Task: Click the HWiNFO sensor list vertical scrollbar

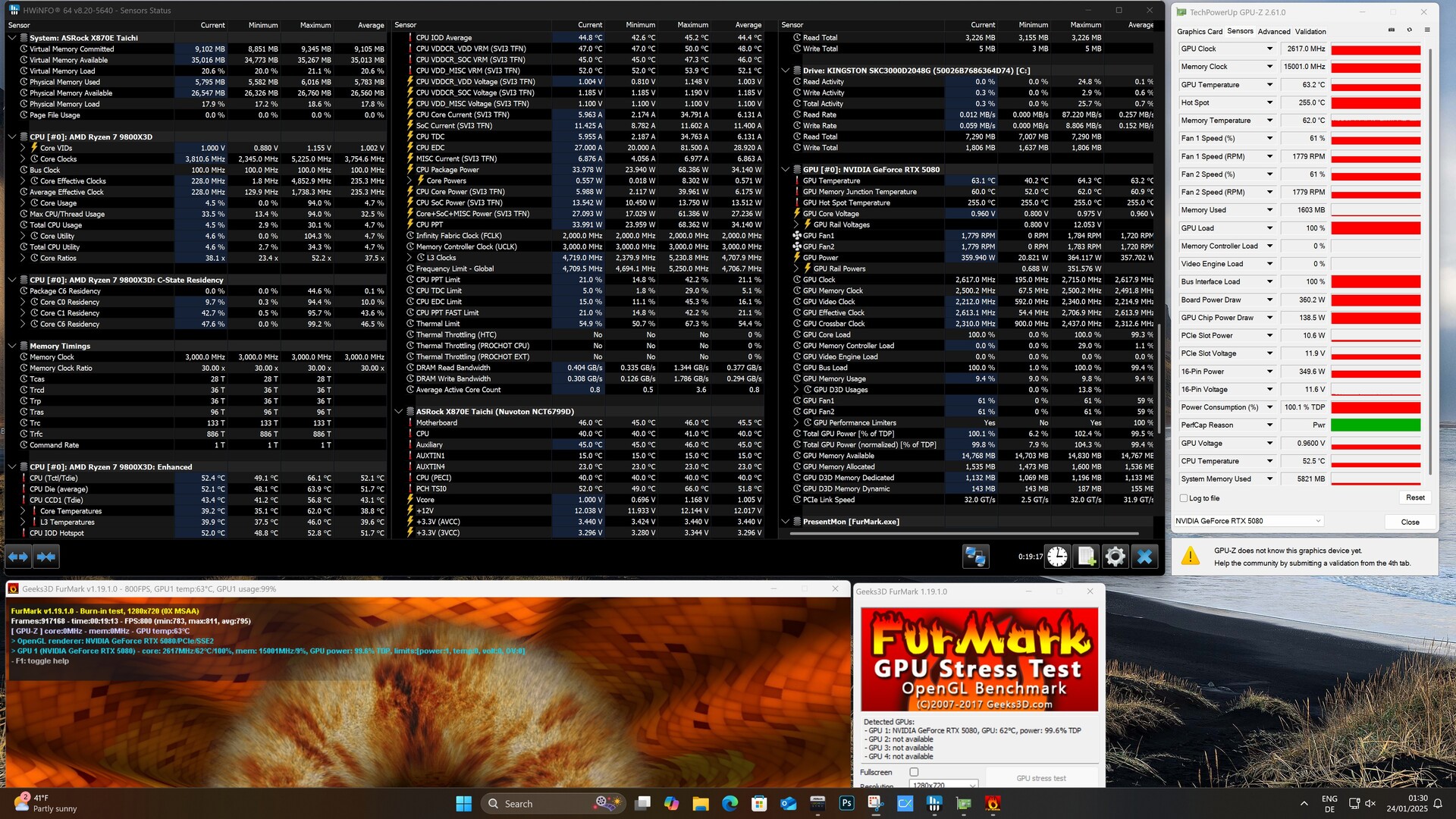Action: click(1158, 379)
